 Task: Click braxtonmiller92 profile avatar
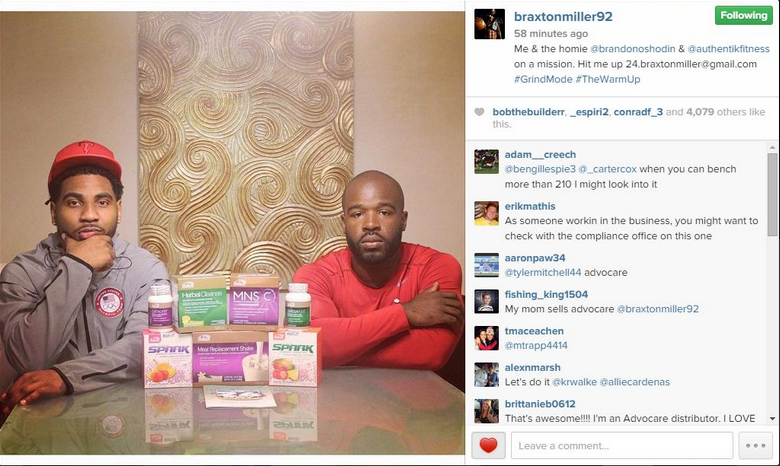tap(489, 24)
